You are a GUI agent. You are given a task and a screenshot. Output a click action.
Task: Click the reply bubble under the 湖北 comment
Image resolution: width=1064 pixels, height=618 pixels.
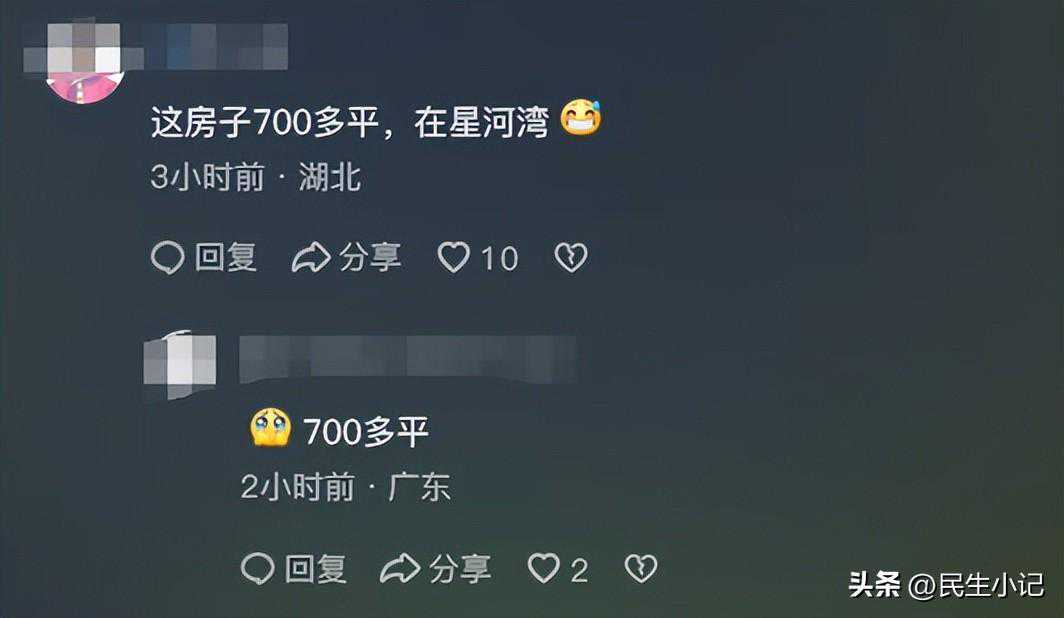click(x=168, y=258)
